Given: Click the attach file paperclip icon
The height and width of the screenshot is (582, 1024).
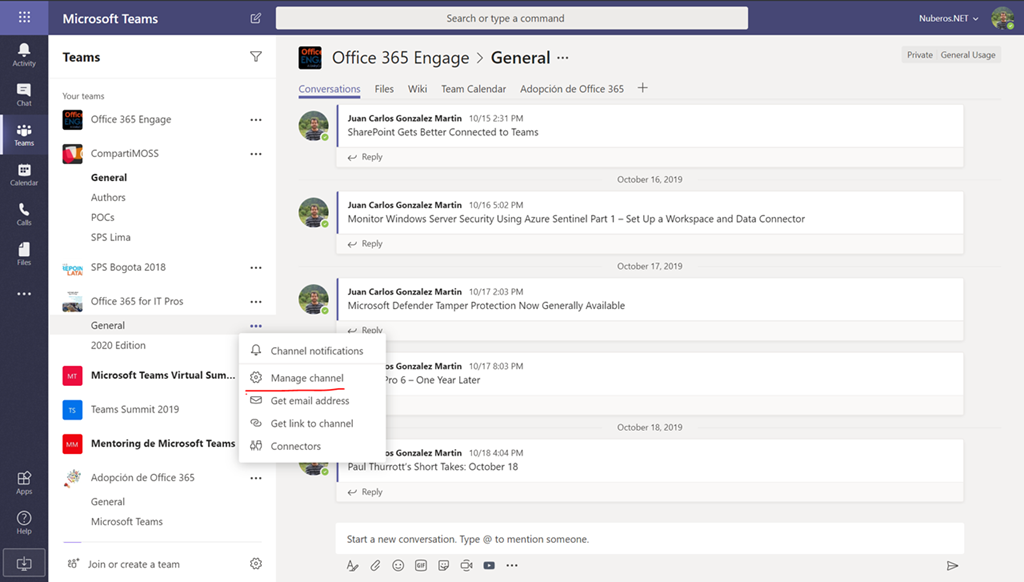Looking at the screenshot, I should [x=375, y=565].
